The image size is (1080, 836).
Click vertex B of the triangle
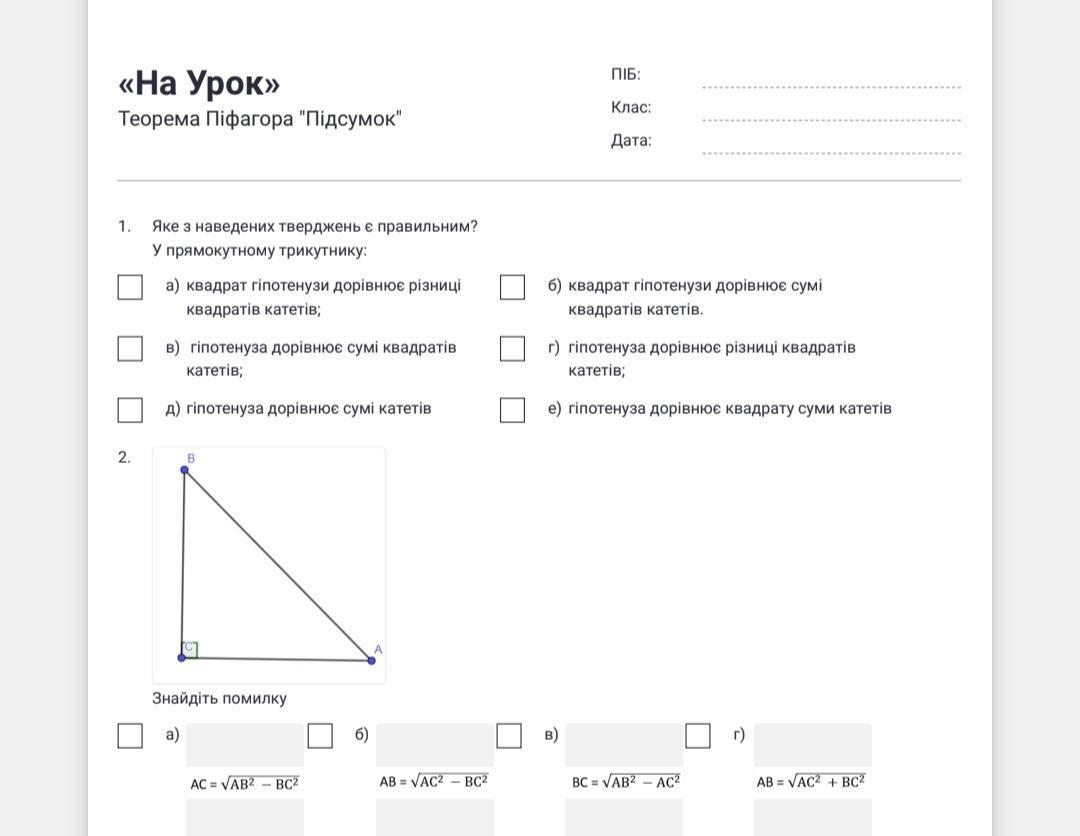[184, 469]
